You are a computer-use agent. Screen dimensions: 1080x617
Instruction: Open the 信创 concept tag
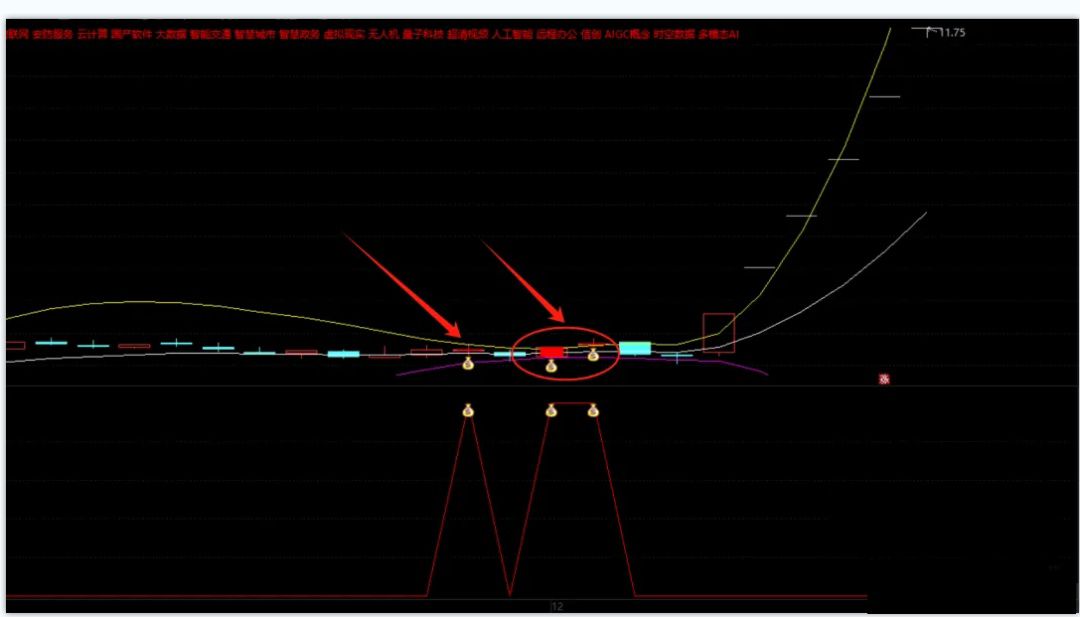(591, 34)
